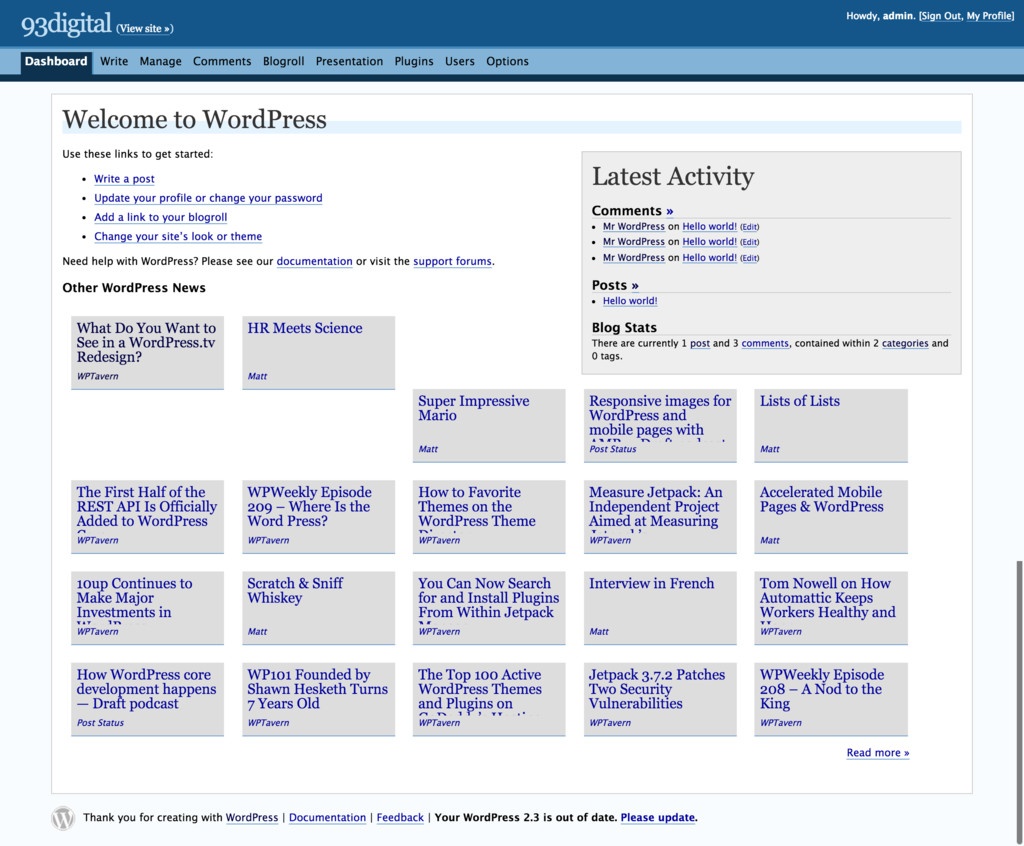Click the WordPress logo icon in footer
This screenshot has height=846, width=1024.
(63, 818)
